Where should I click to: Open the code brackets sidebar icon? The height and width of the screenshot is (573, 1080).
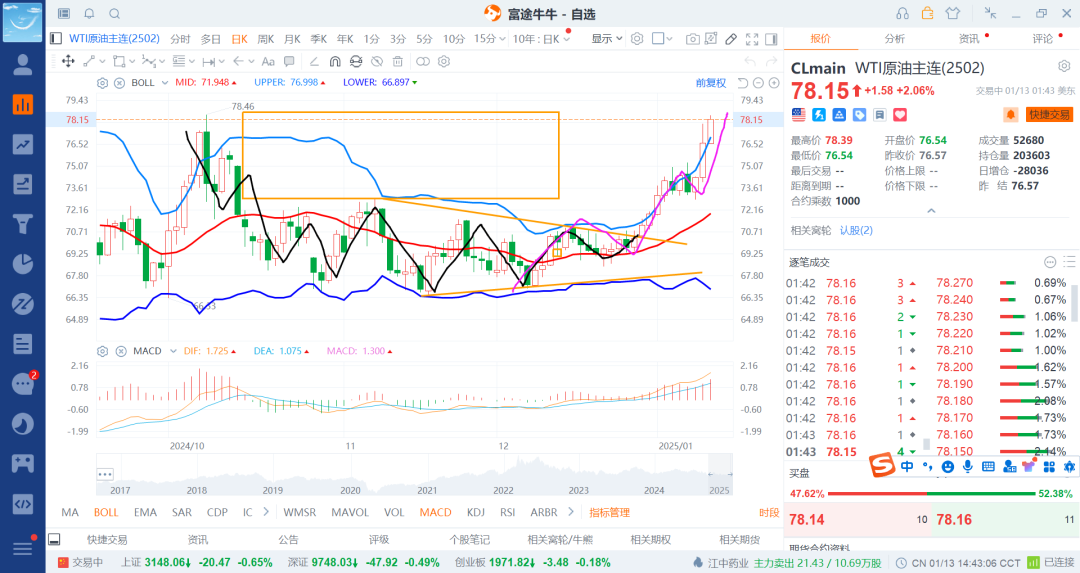(23, 503)
